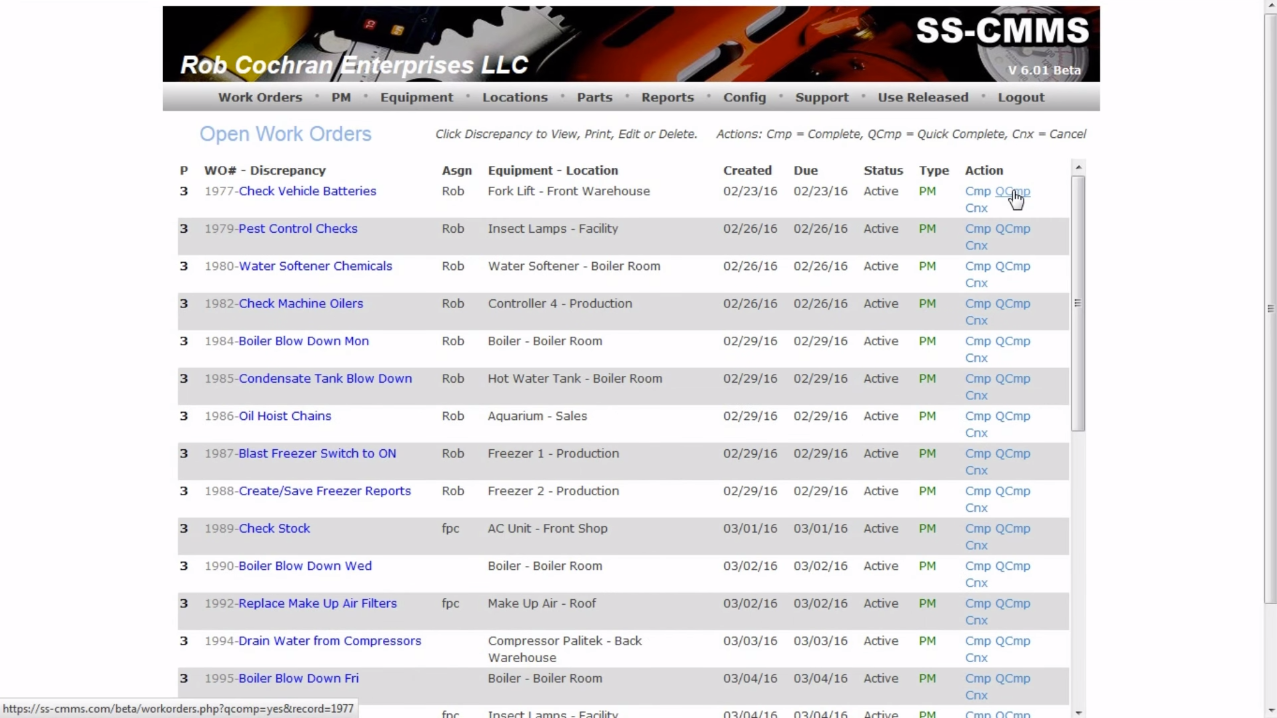Open the Work Orders menu
The height and width of the screenshot is (718, 1277).
tap(260, 97)
